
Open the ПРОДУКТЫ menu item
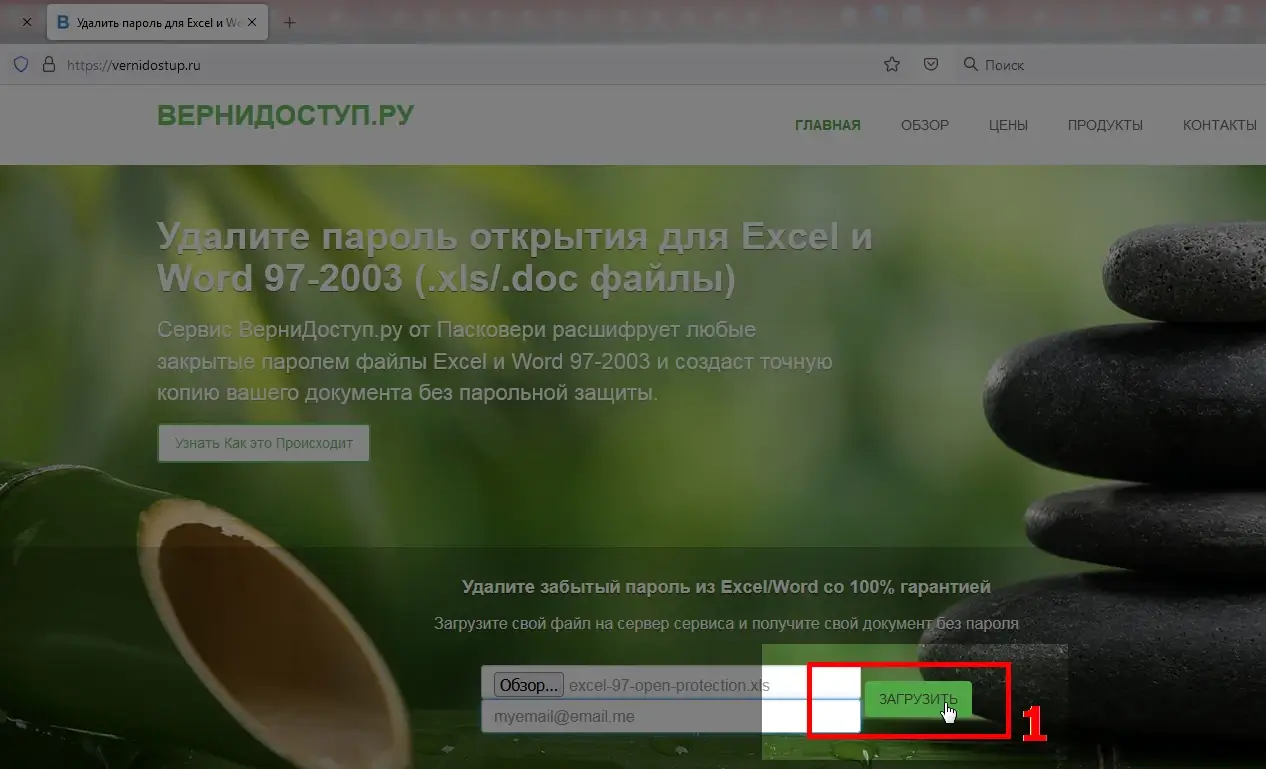click(1105, 125)
